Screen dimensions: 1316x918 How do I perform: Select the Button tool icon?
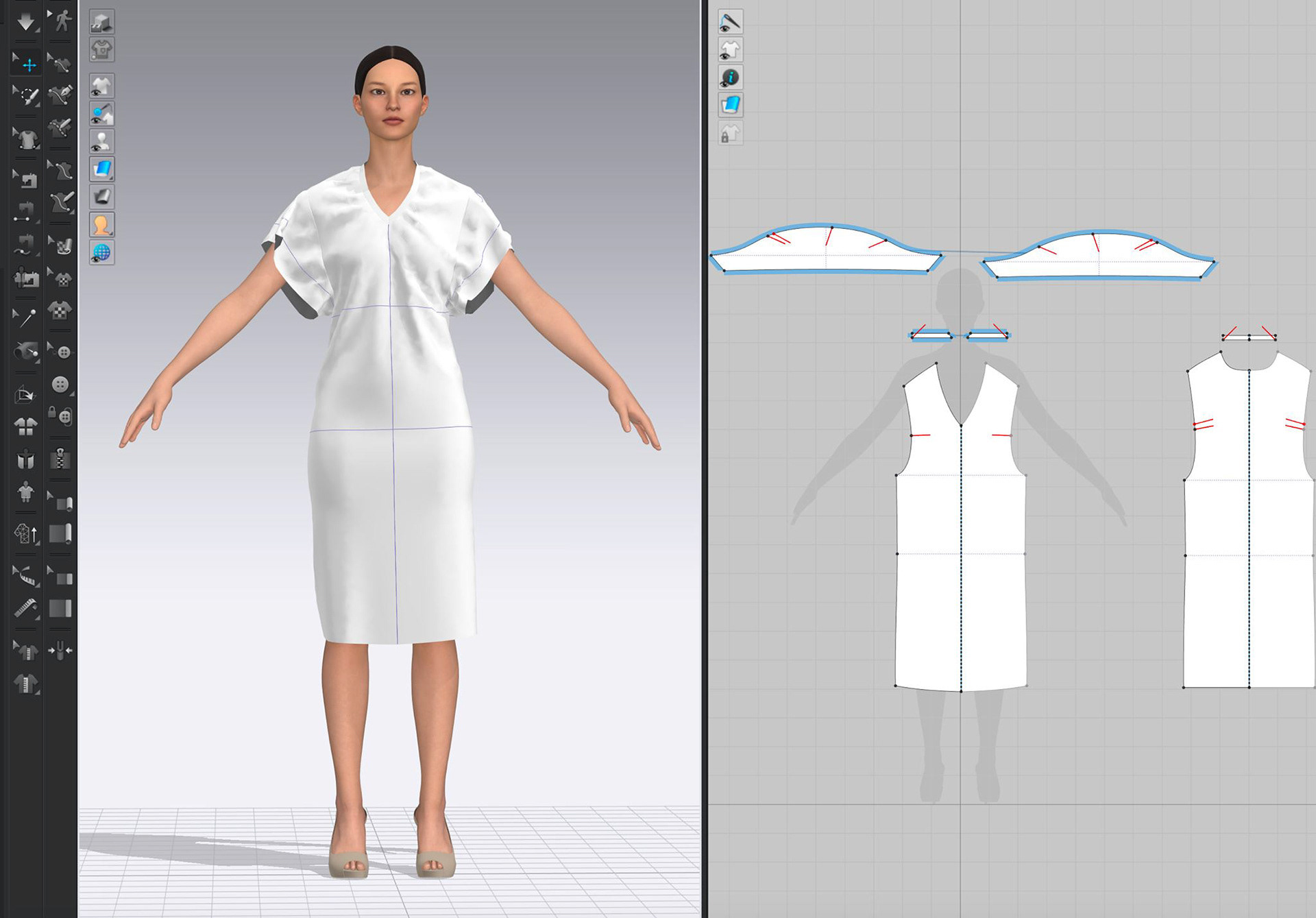(x=60, y=385)
